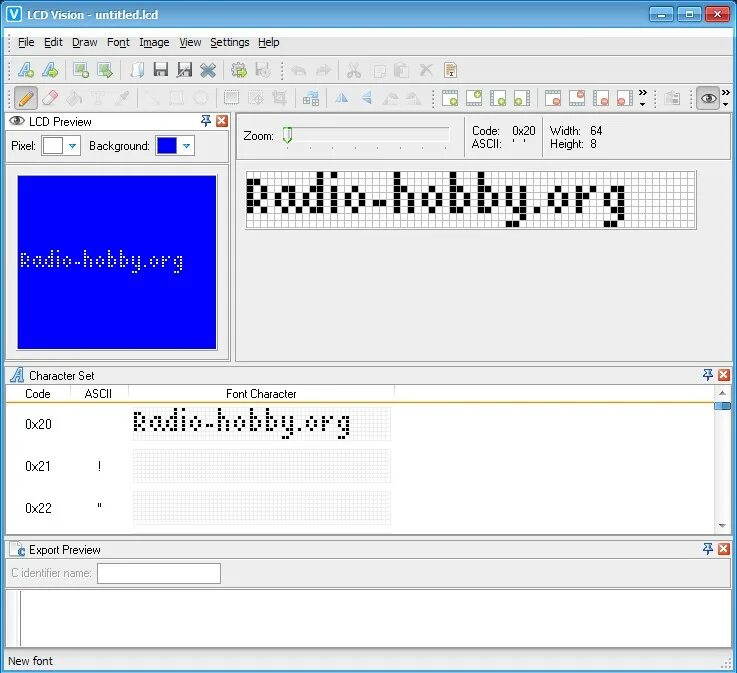Add row at top icon
Viewport: 737px width, 673px height.
coord(450,98)
